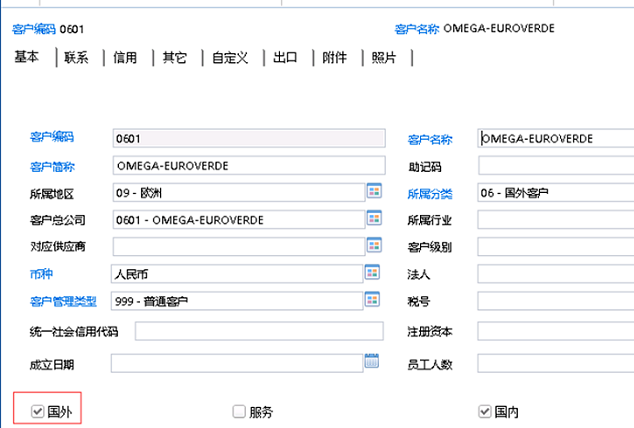Viewport: 634px width, 428px height.
Task: Click the empty 成立日期 field
Action: coord(237,363)
